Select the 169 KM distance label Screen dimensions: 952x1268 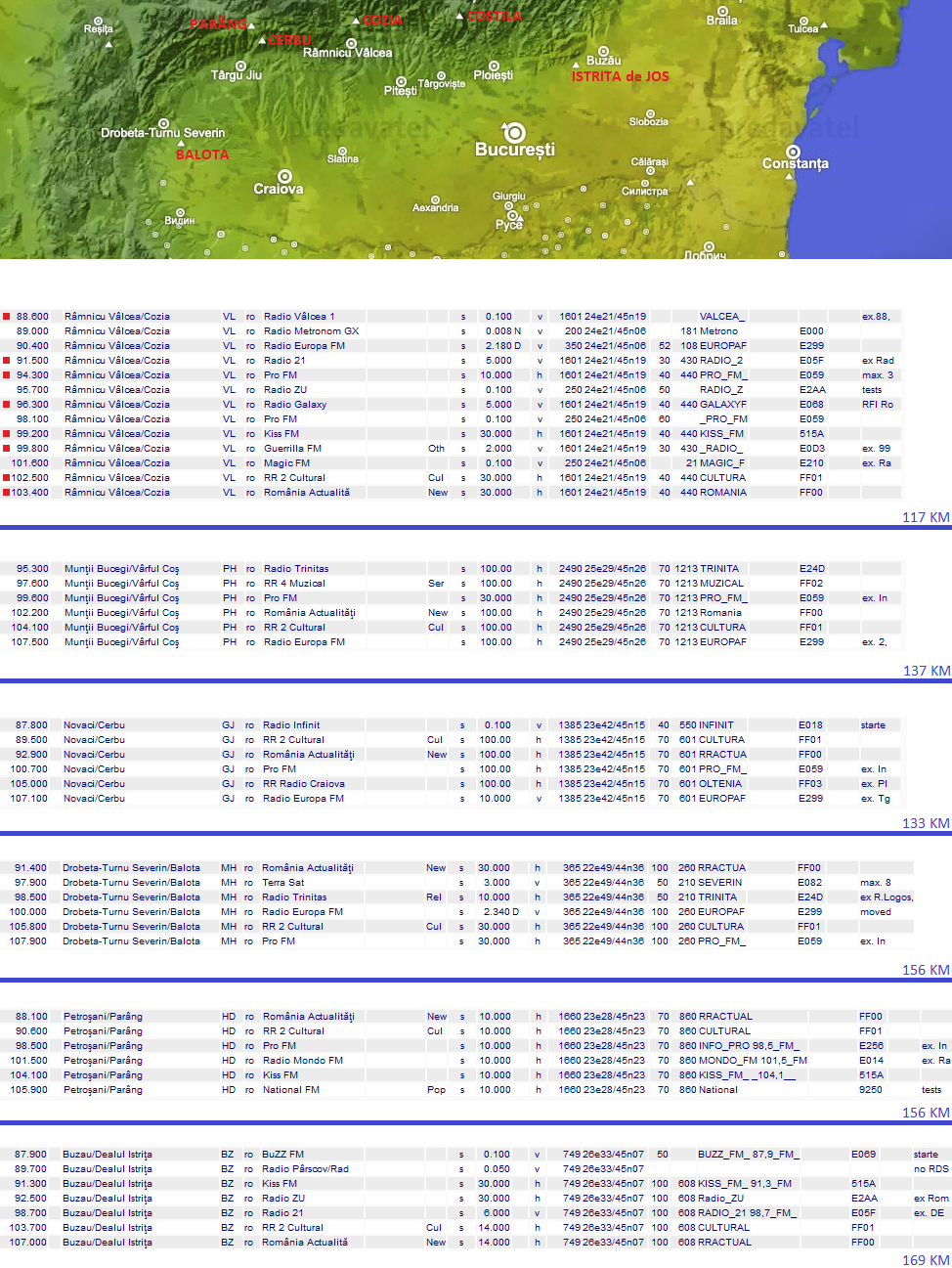point(926,1260)
